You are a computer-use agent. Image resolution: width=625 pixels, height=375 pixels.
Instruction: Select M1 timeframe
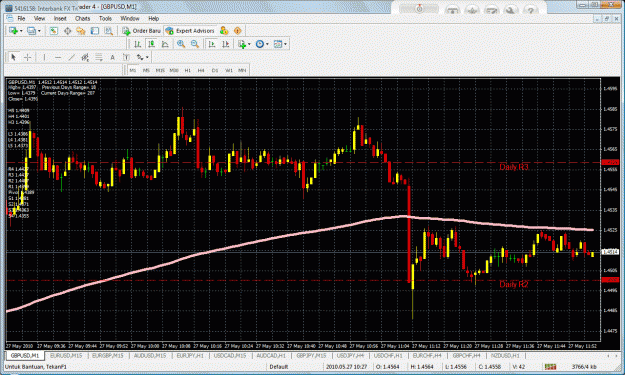click(x=133, y=70)
